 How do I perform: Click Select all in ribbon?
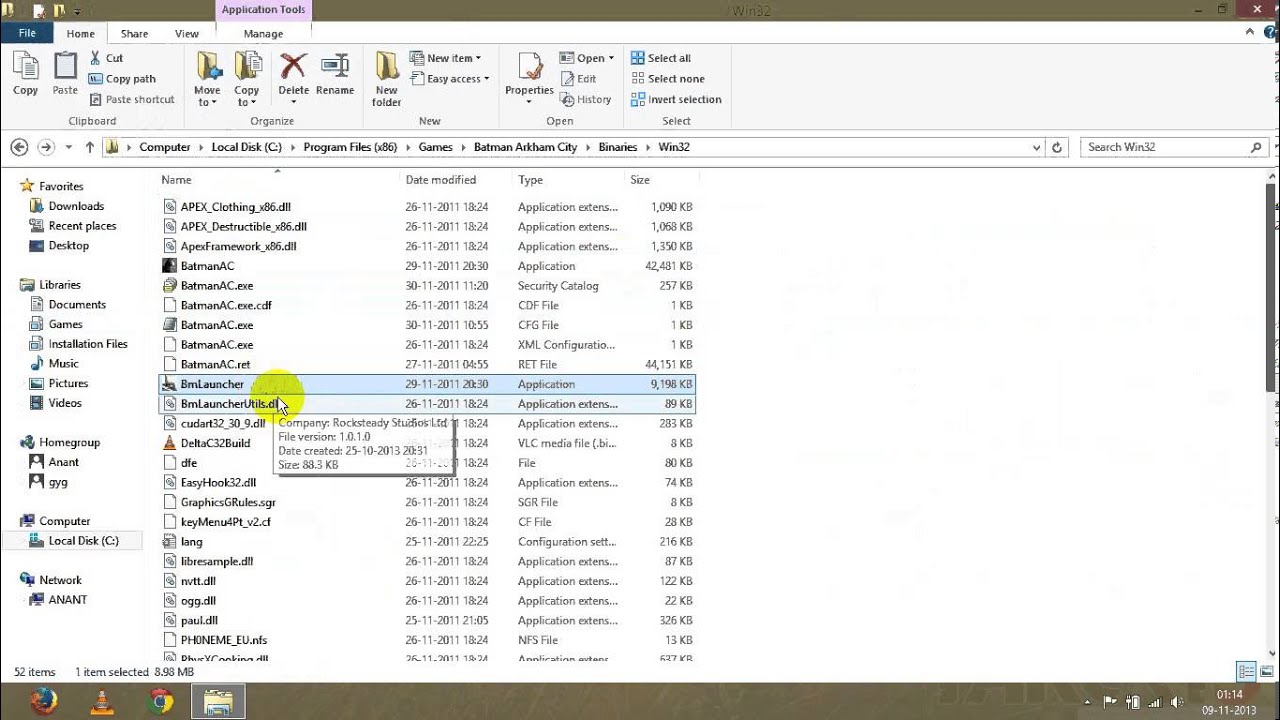coord(661,58)
